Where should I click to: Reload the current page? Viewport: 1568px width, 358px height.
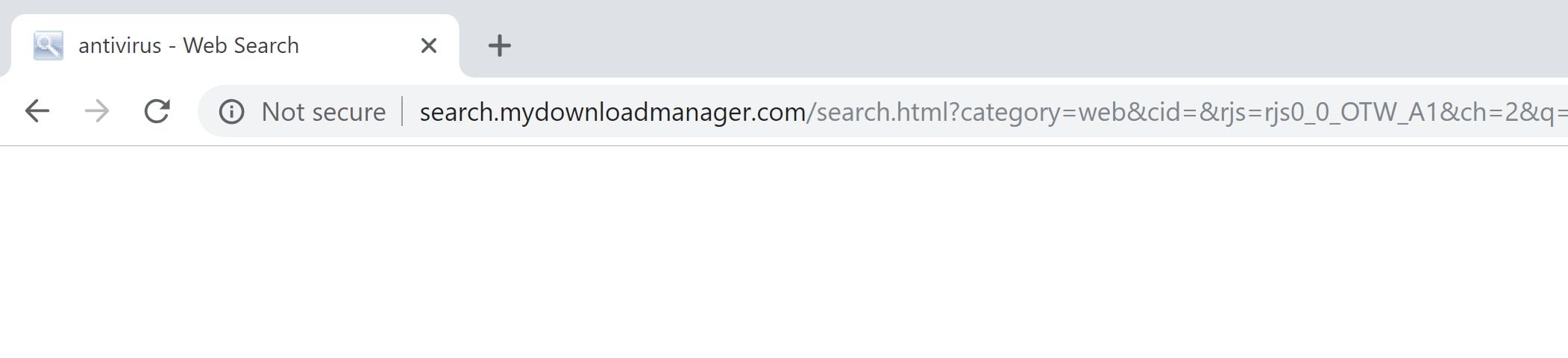click(x=157, y=112)
